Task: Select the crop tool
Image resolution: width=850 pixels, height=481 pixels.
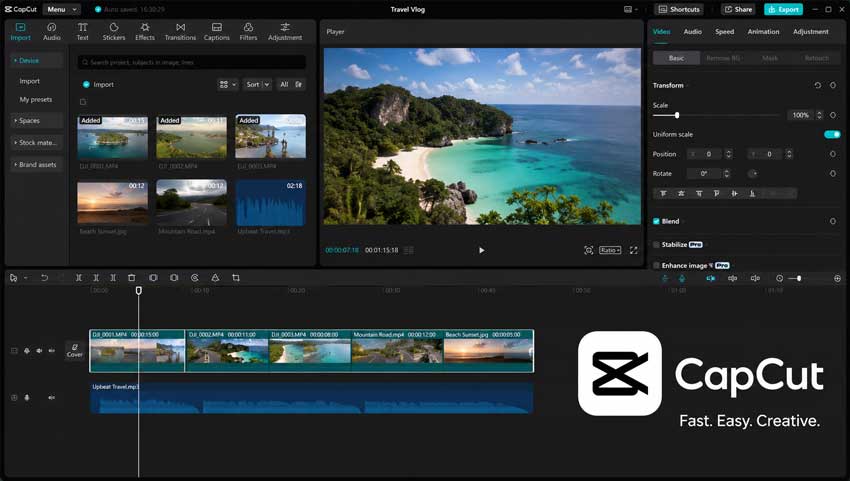Action: 236,278
